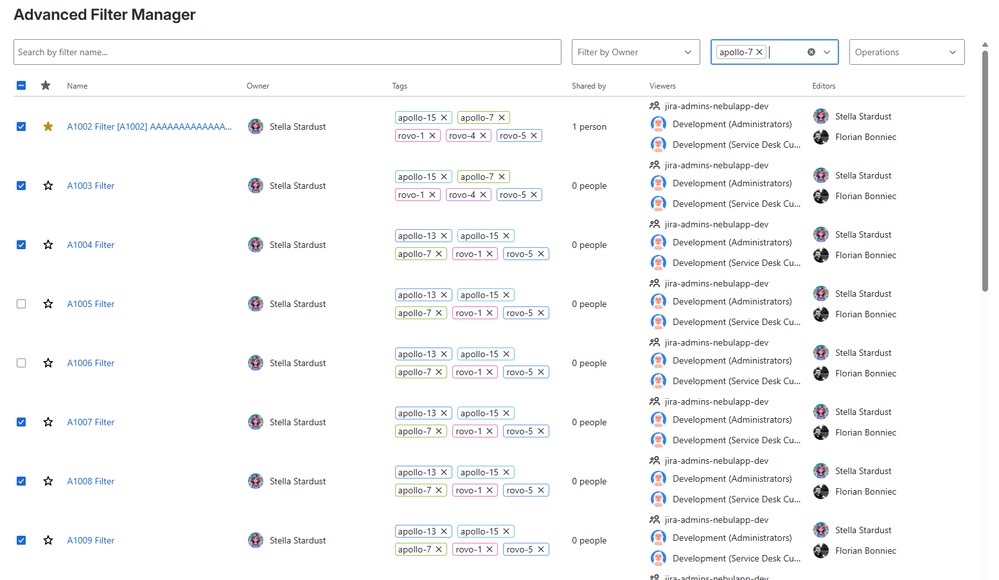Viewport: 999px width, 580px height.
Task: Open the A1008 Filter link
Action: (90, 481)
